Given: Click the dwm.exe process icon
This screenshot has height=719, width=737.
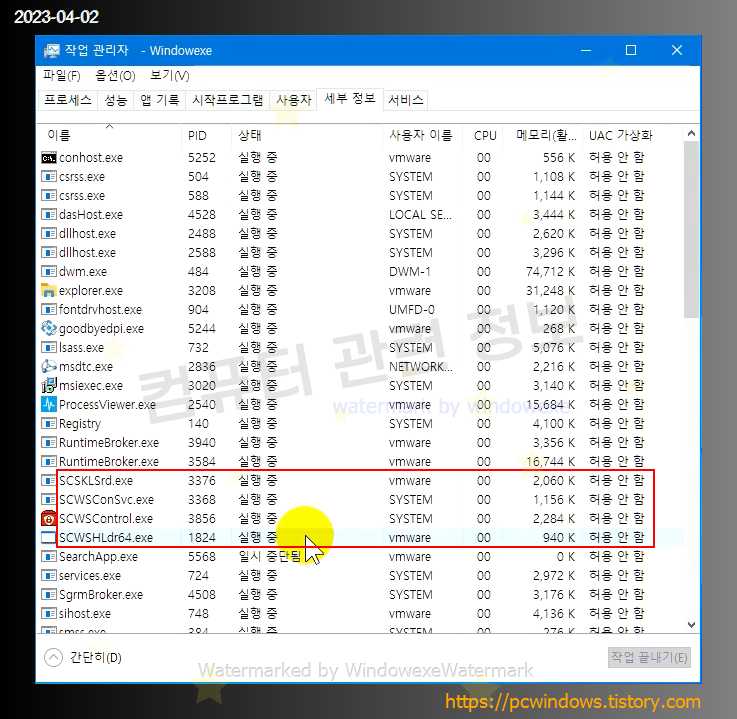Looking at the screenshot, I should (x=48, y=272).
